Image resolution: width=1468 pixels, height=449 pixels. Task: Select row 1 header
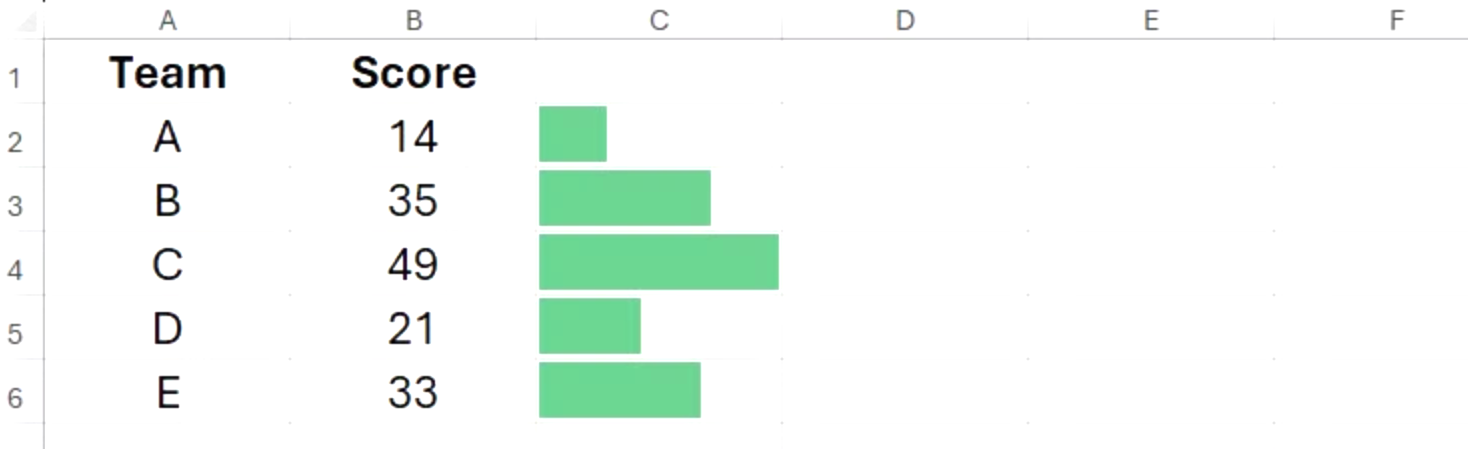pos(15,75)
